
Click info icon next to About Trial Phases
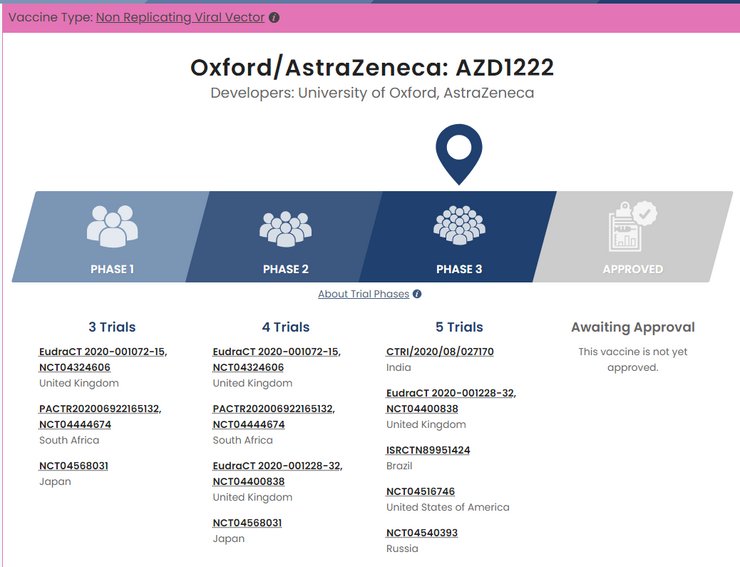coord(417,294)
